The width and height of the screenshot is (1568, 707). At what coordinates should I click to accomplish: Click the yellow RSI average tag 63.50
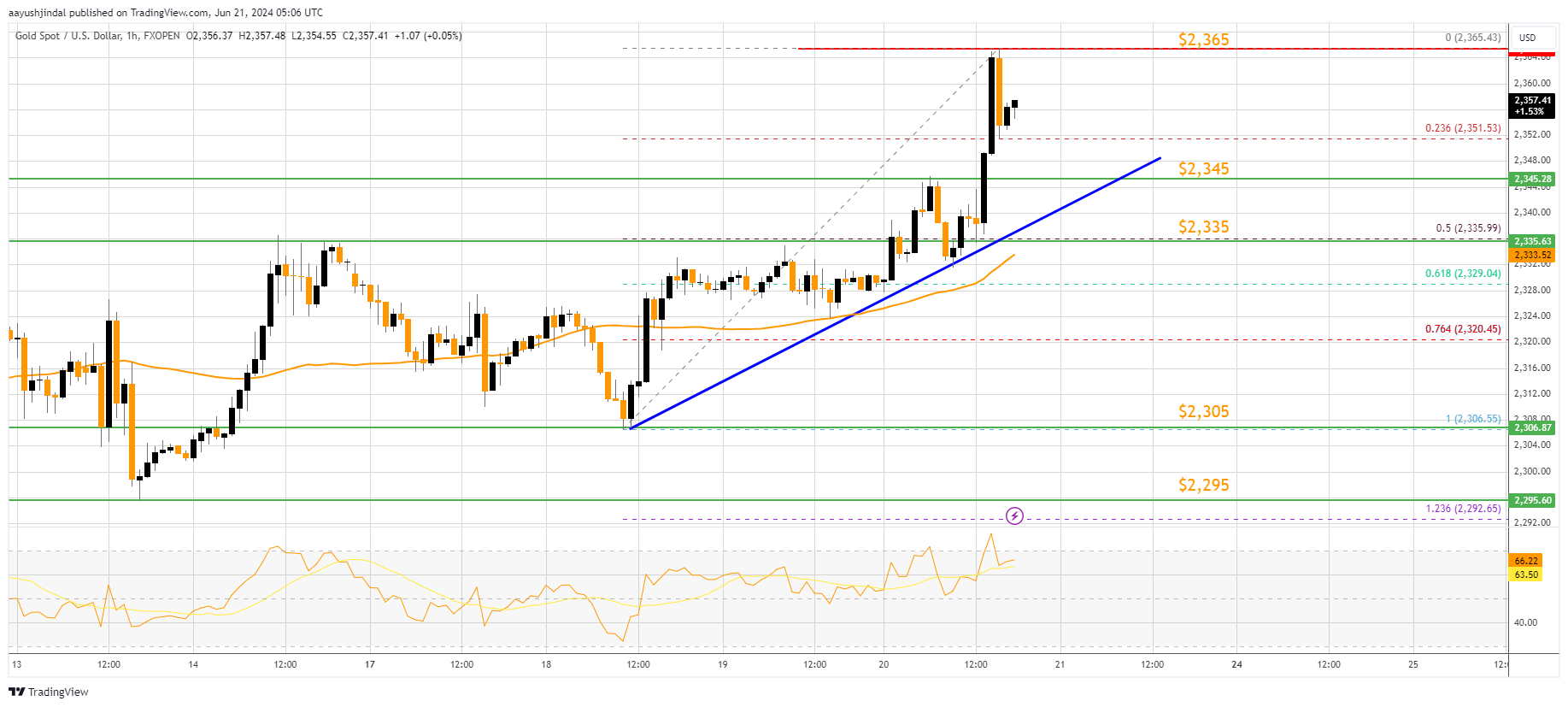point(1526,574)
